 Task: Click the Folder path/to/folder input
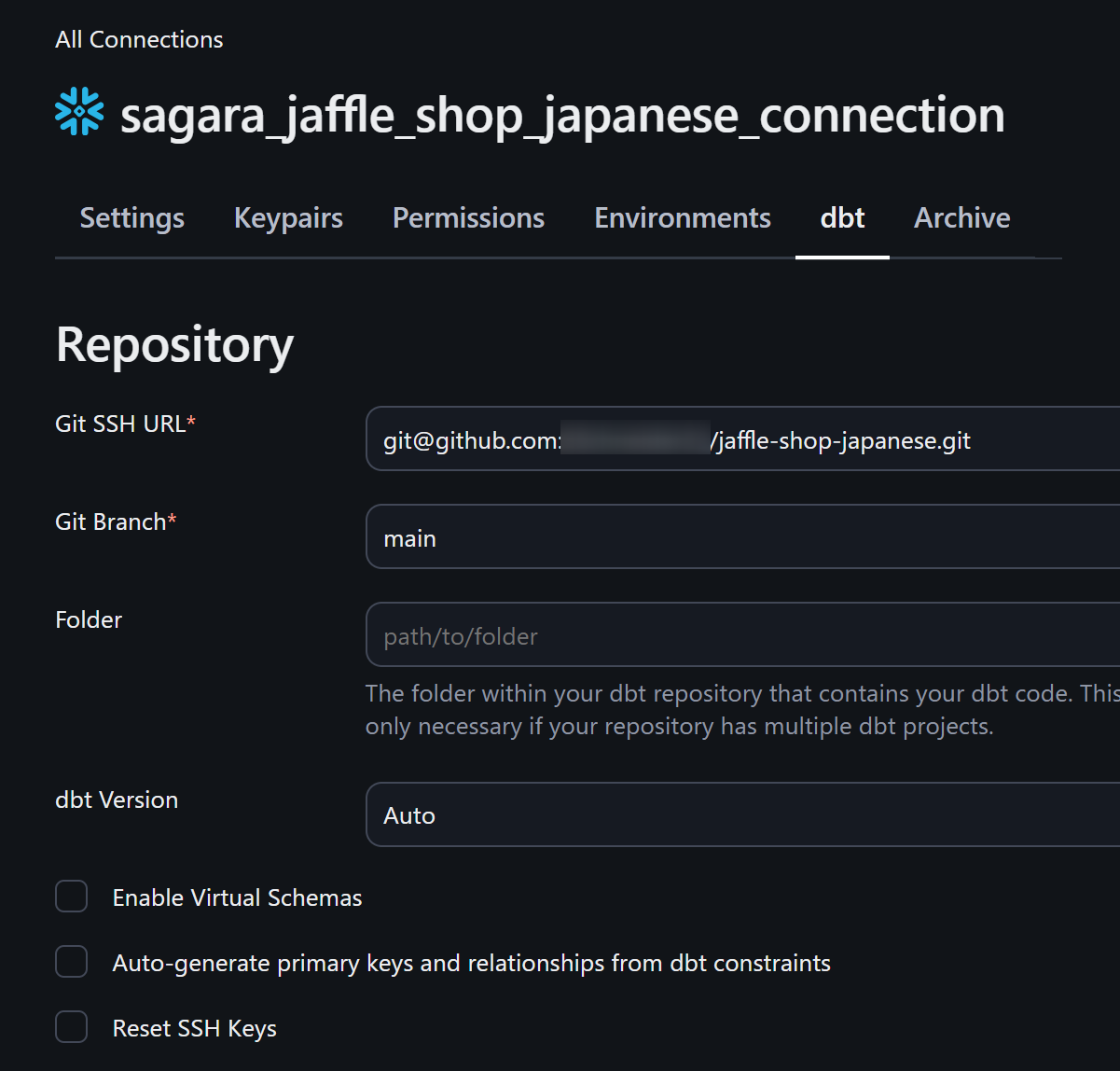pos(741,635)
